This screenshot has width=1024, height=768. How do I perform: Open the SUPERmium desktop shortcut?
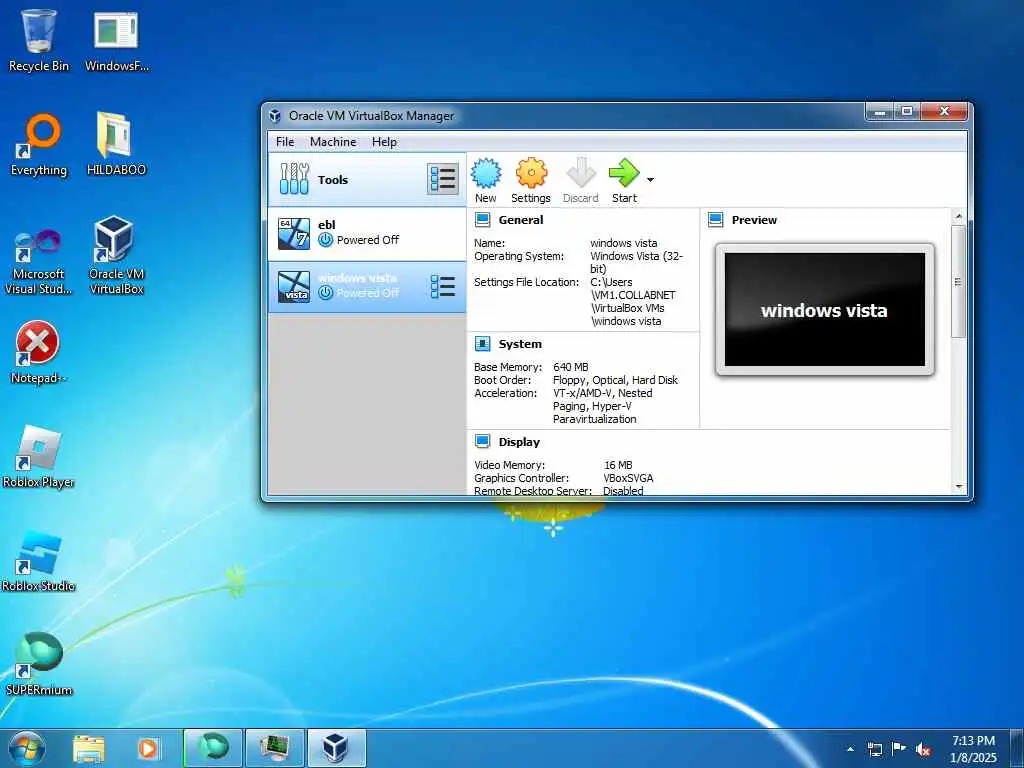pyautogui.click(x=39, y=663)
